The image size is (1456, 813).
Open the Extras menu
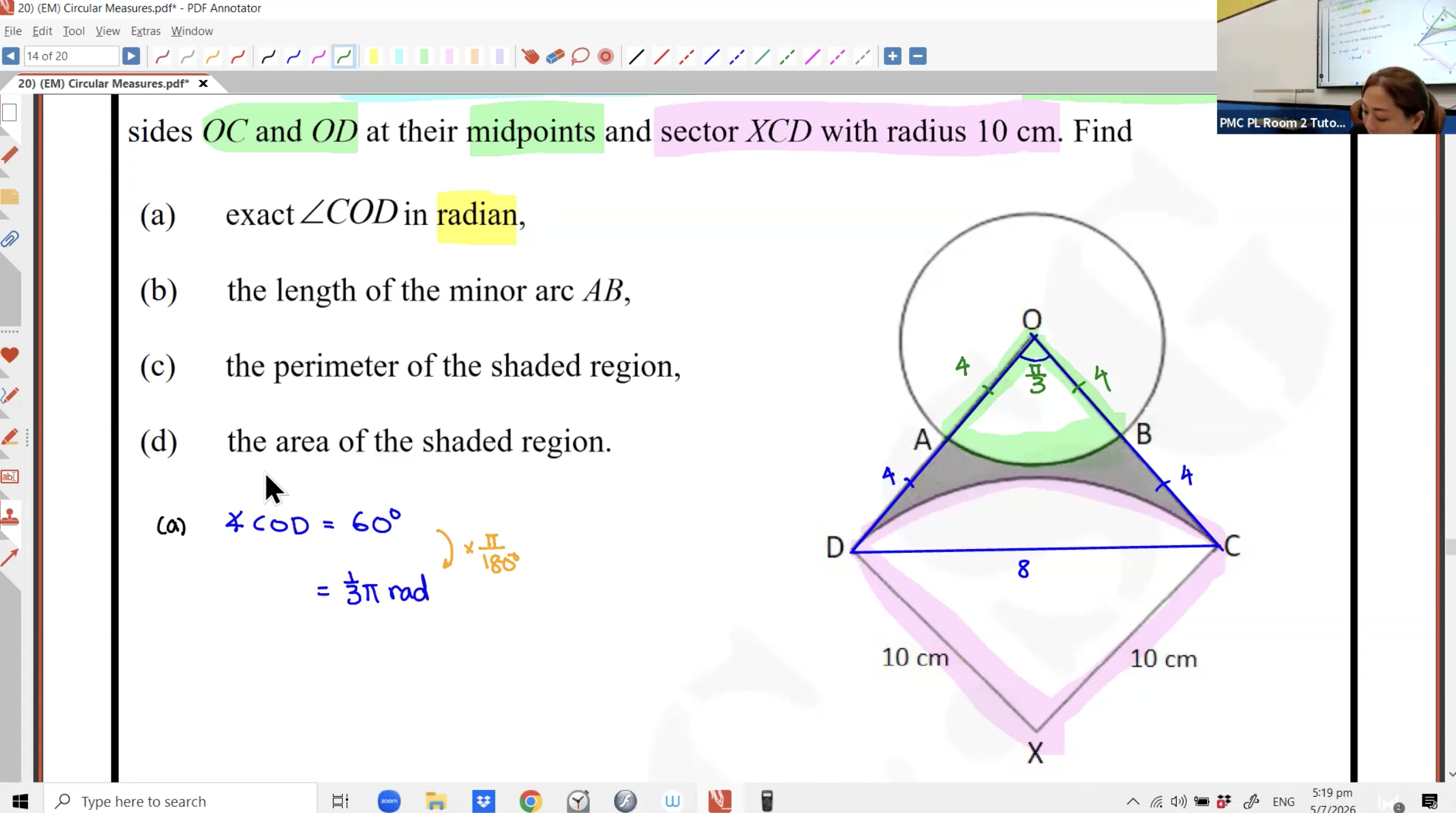146,31
